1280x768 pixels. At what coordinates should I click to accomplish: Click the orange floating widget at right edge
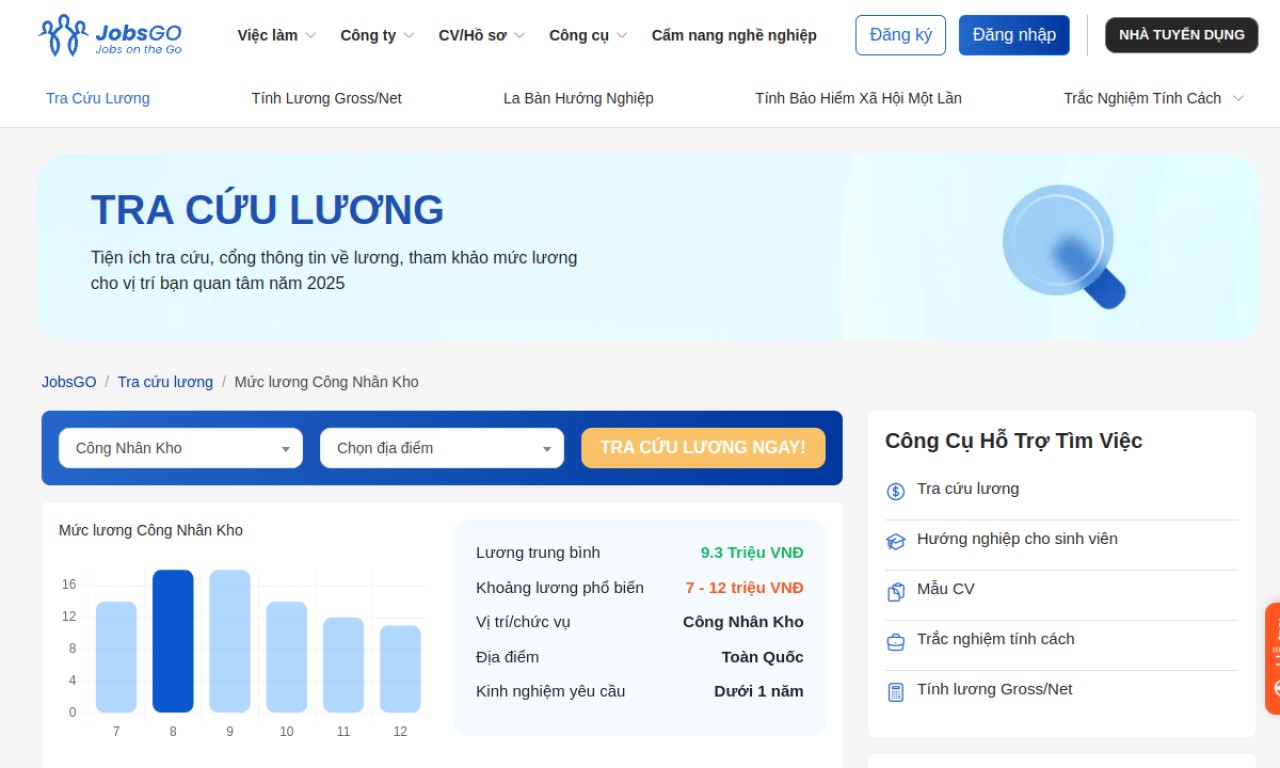[1272, 658]
